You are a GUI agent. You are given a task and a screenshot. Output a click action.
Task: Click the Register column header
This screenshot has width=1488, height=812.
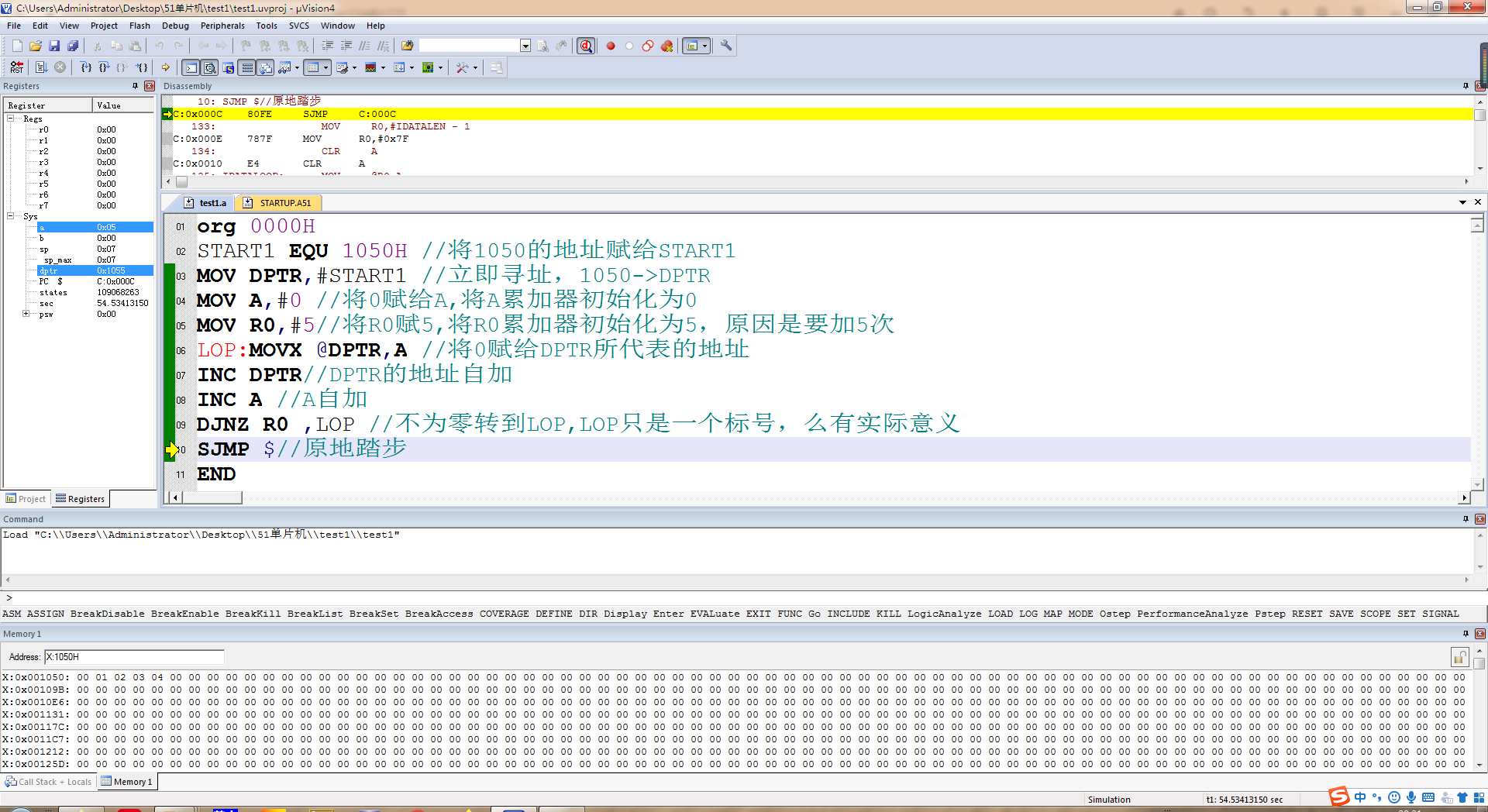tap(48, 105)
